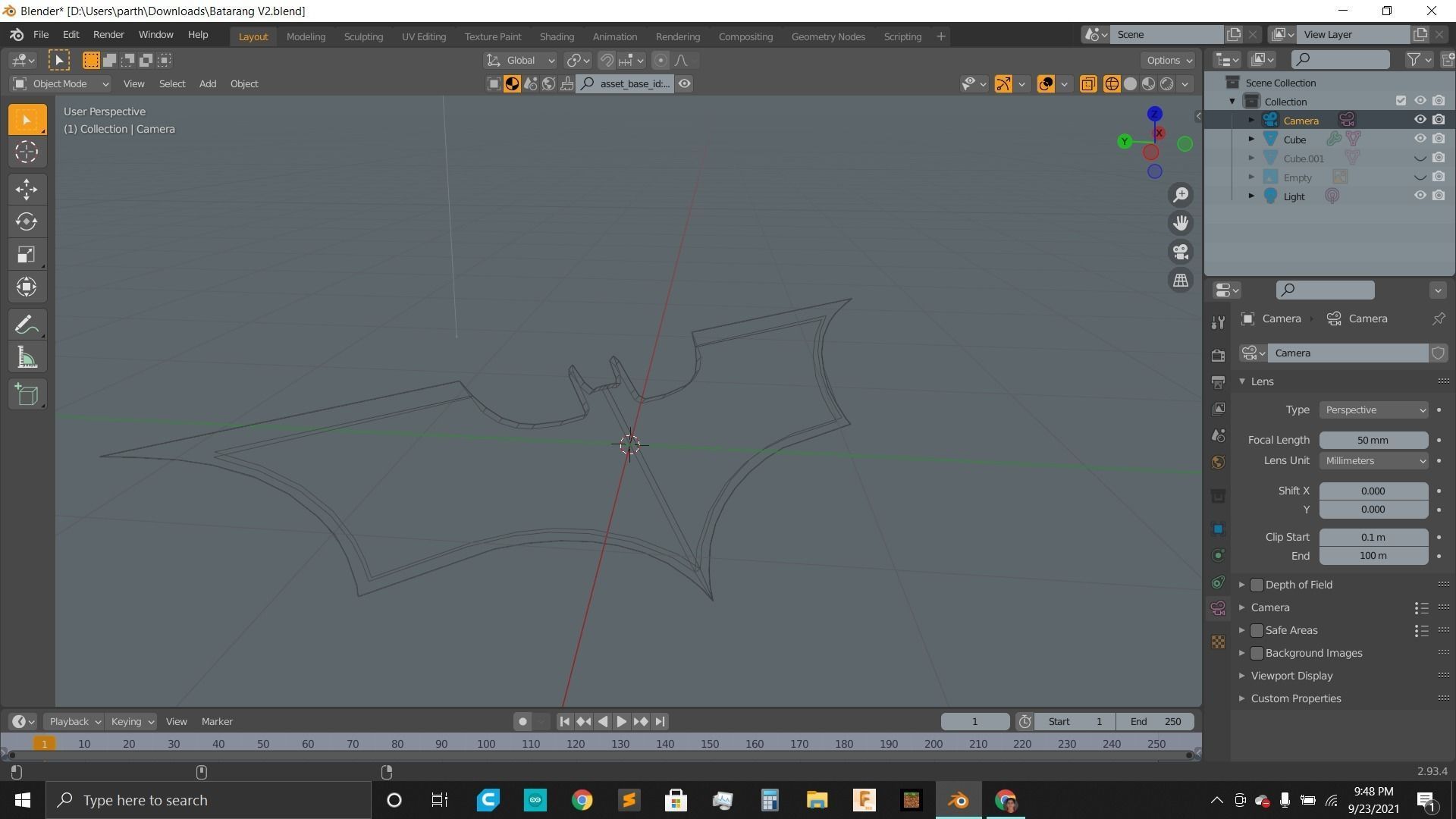Open the viewport Add menu
This screenshot has width=1456, height=819.
207,84
